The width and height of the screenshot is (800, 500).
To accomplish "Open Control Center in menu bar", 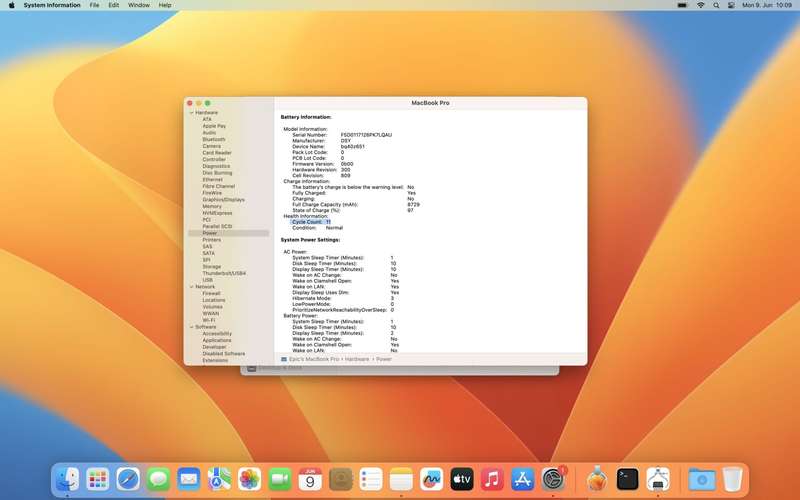I will pyautogui.click(x=731, y=5).
